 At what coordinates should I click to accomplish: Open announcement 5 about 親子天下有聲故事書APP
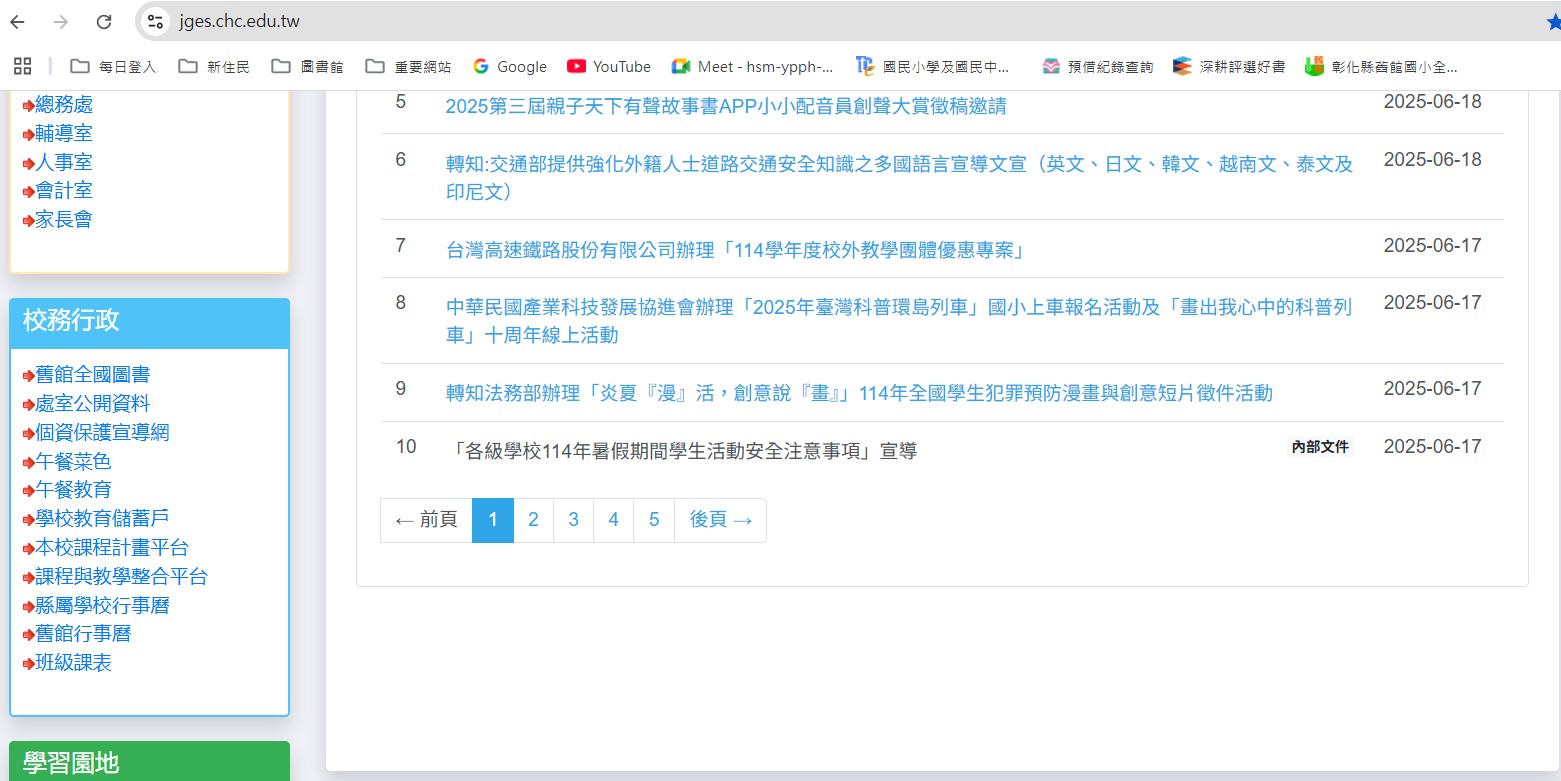click(x=726, y=106)
